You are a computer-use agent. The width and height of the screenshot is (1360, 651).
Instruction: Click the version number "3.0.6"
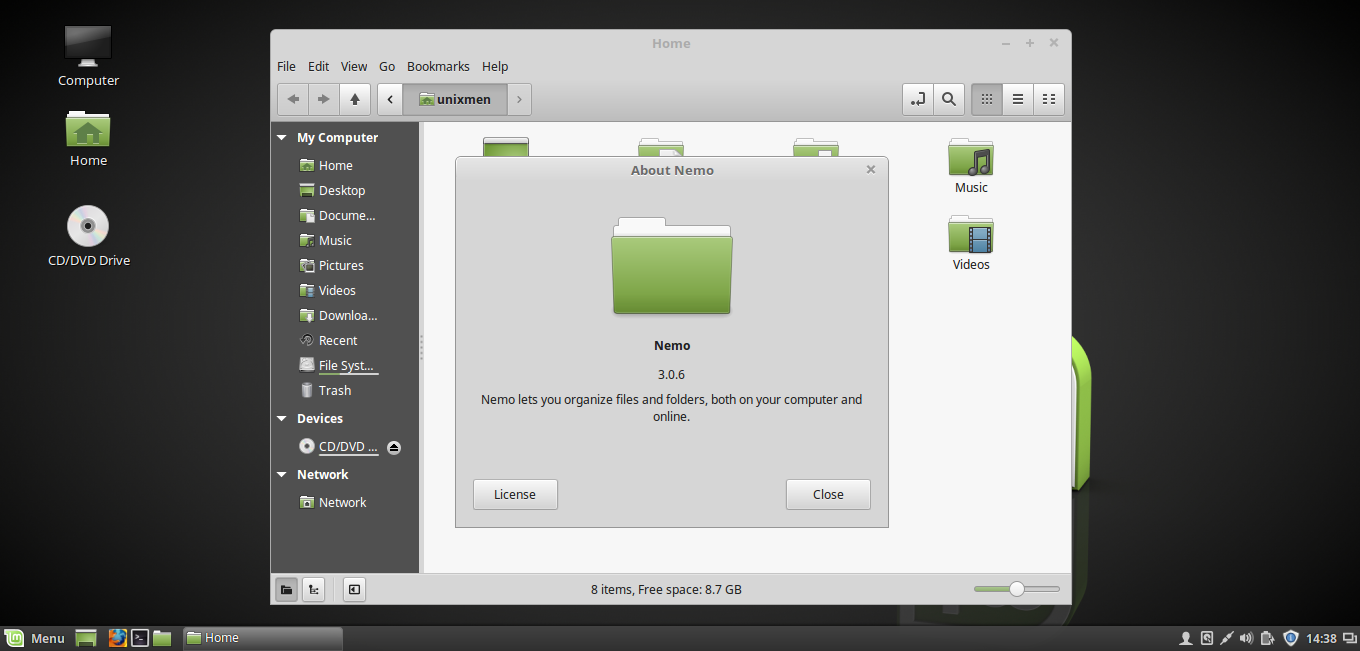(x=672, y=375)
